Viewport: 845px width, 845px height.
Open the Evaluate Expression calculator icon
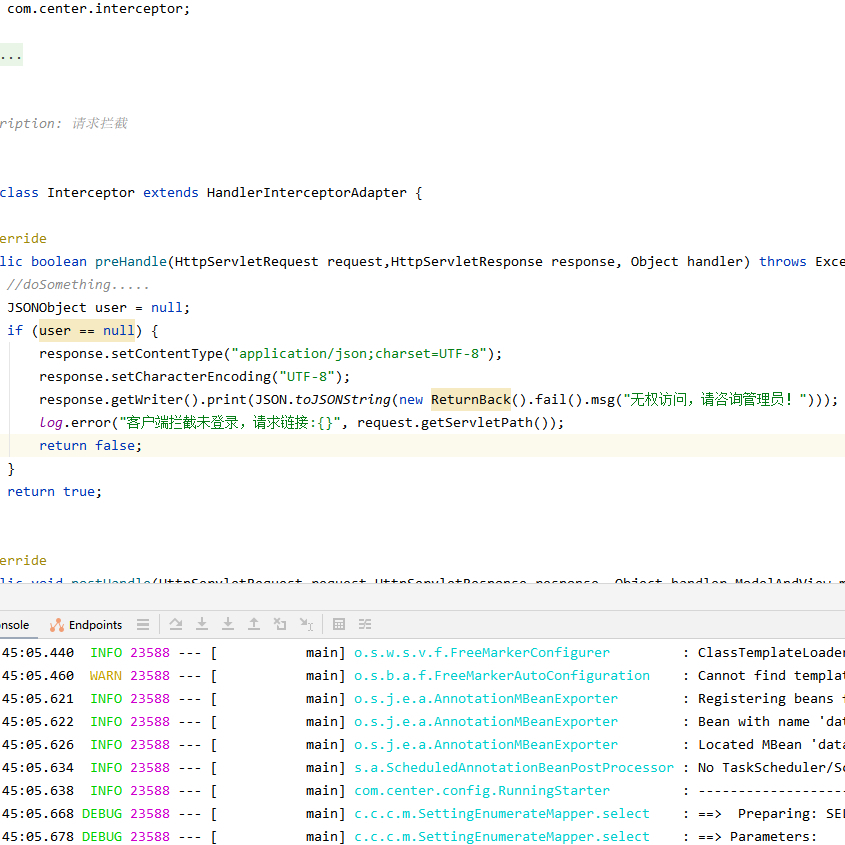[339, 625]
